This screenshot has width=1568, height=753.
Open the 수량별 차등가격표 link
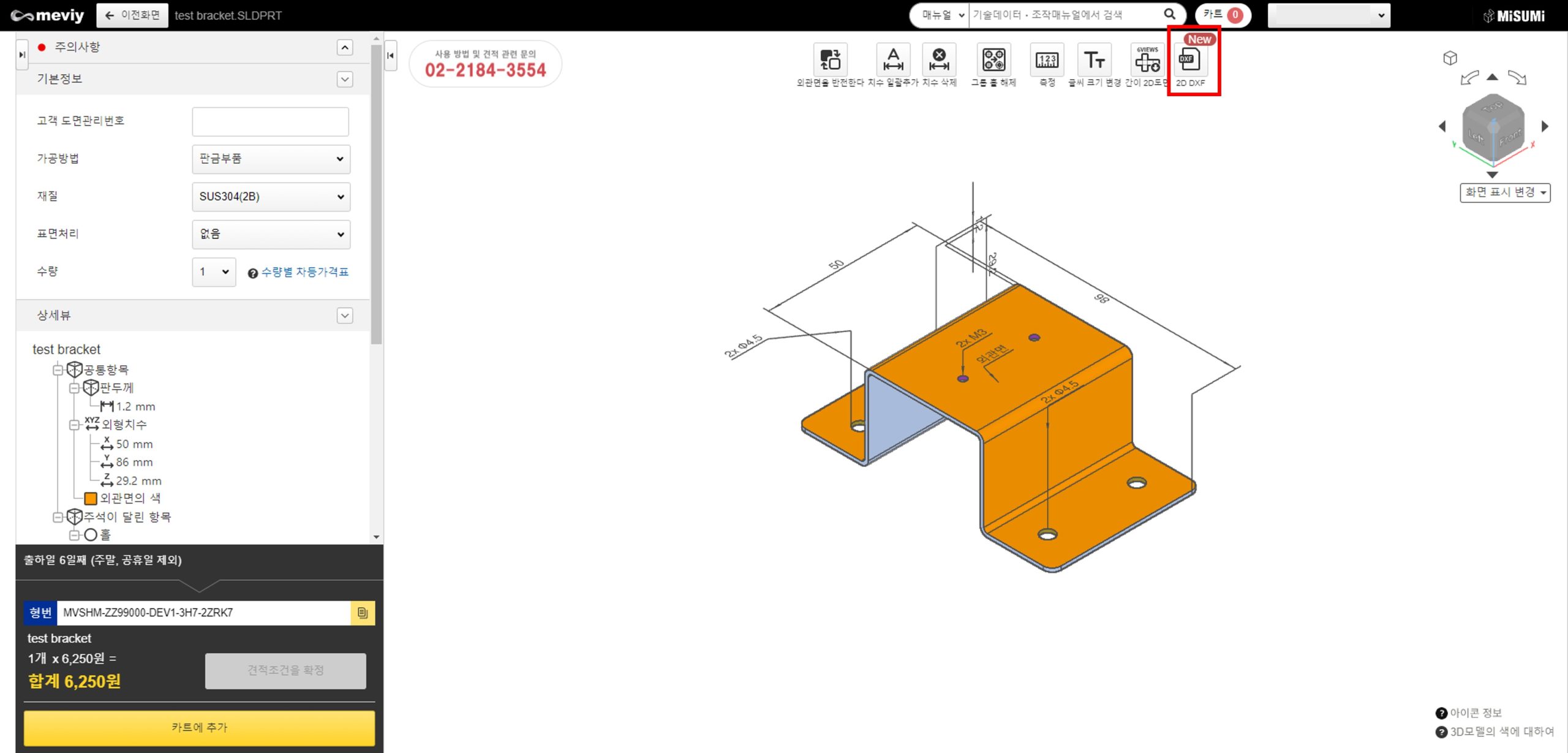304,272
